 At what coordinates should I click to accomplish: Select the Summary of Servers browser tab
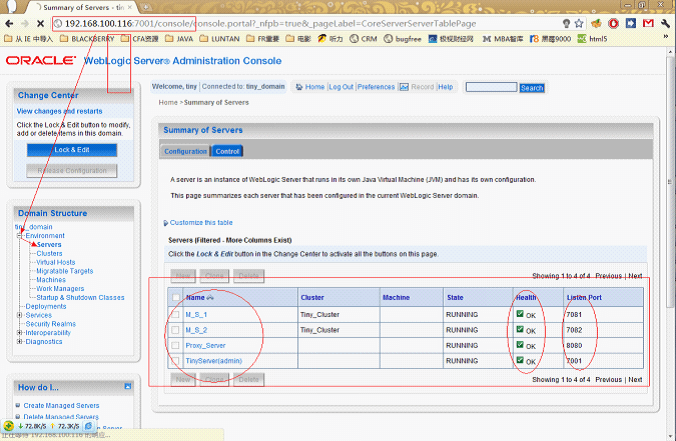point(82,7)
